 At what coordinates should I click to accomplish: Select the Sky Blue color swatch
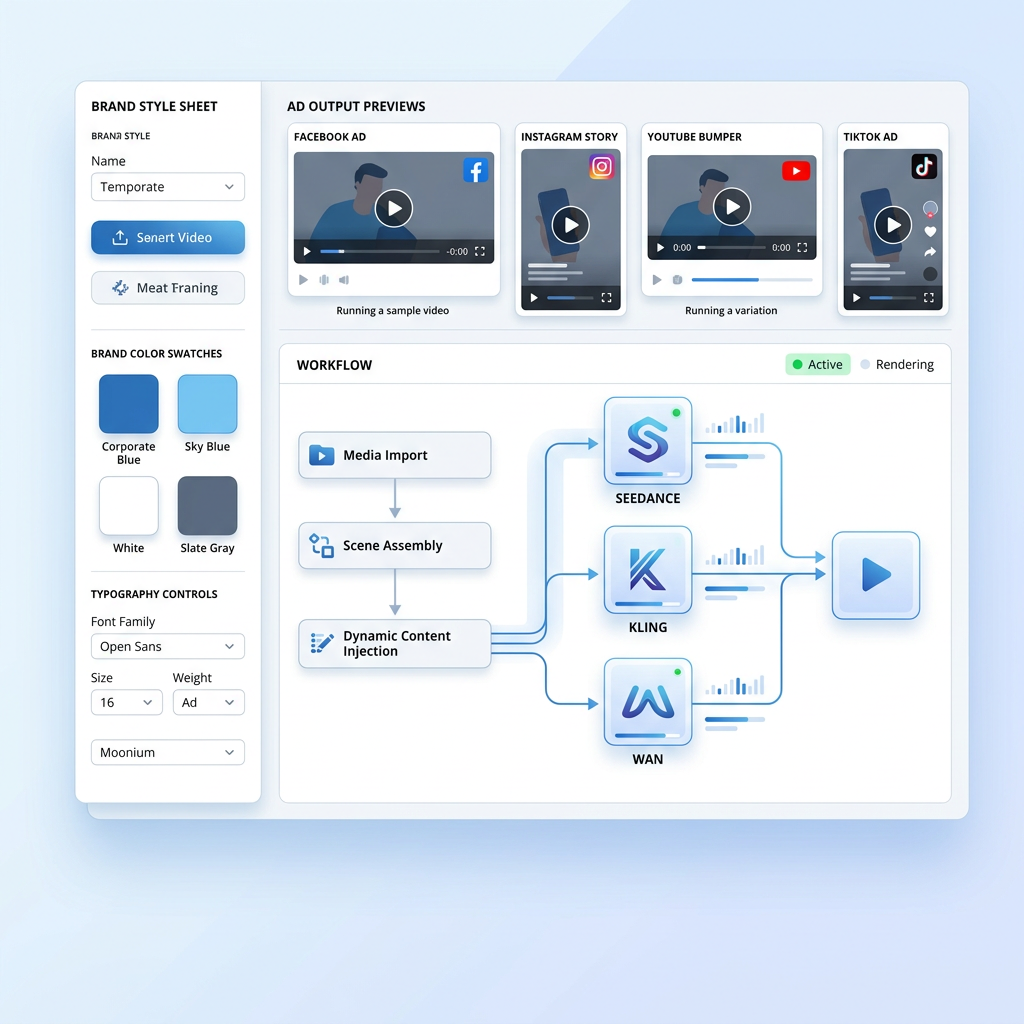[208, 404]
